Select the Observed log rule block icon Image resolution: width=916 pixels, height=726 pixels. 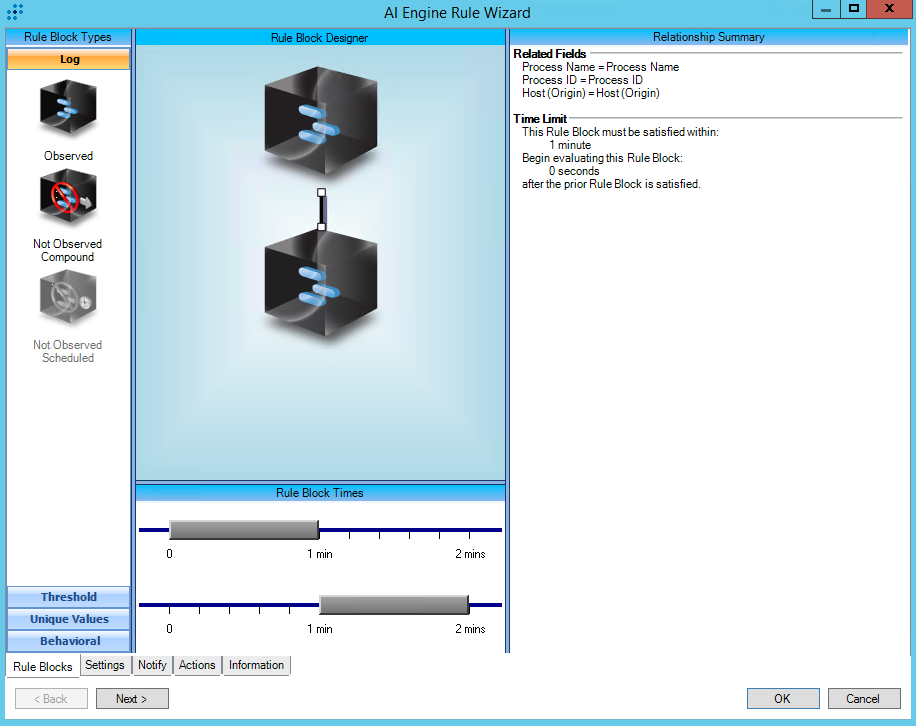(68, 109)
